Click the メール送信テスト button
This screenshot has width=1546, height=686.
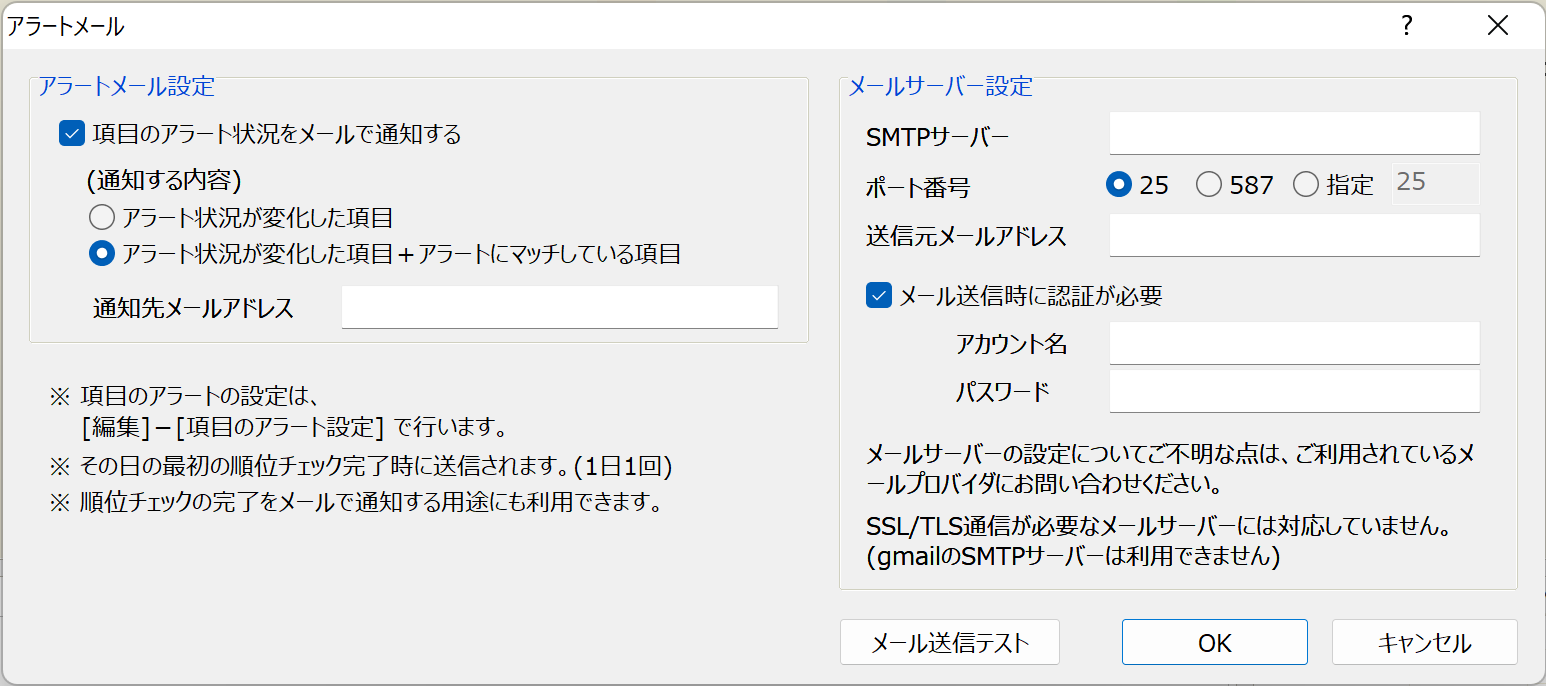point(949,642)
